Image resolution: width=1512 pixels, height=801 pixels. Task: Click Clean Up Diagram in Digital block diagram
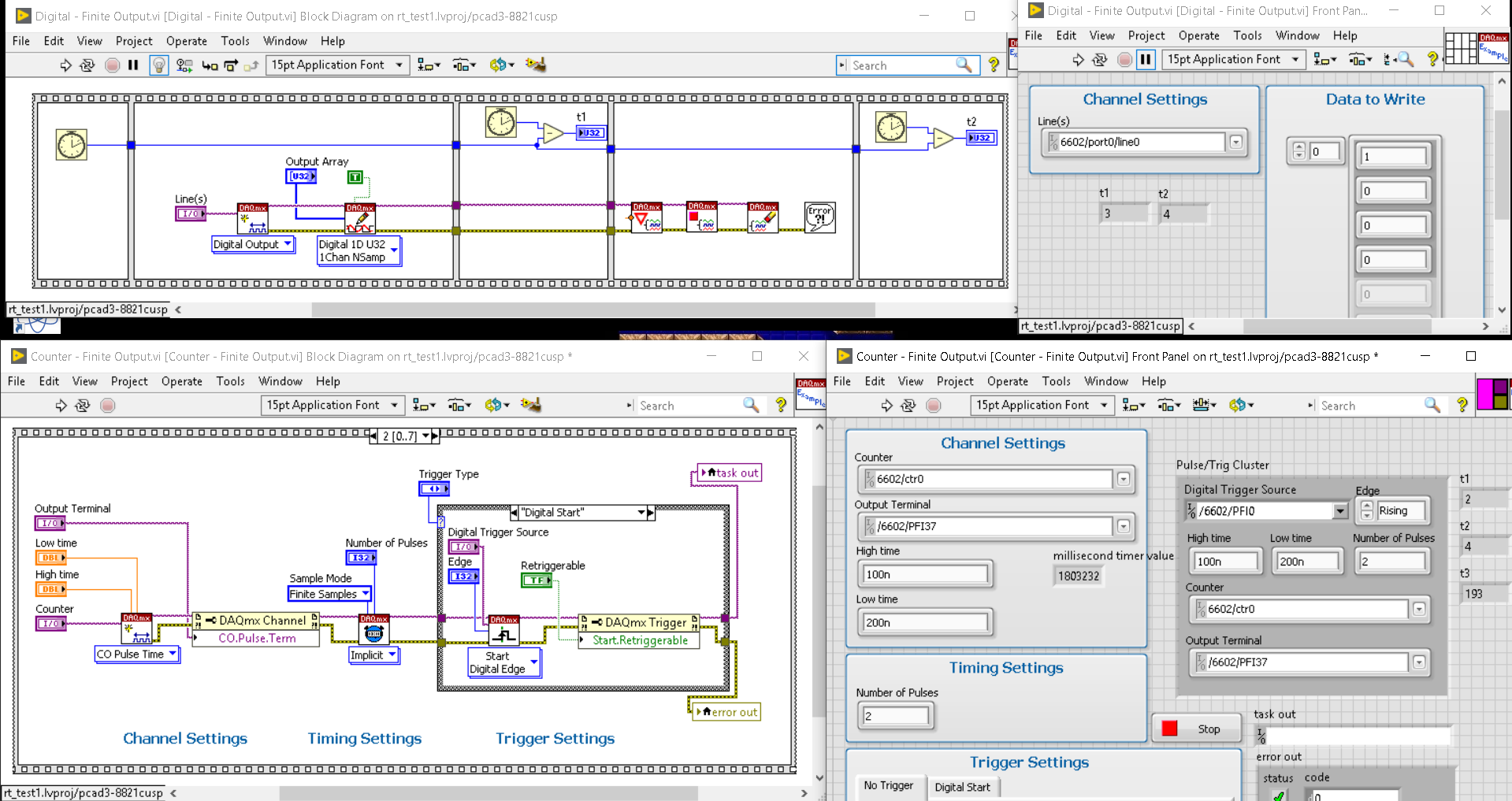(536, 65)
